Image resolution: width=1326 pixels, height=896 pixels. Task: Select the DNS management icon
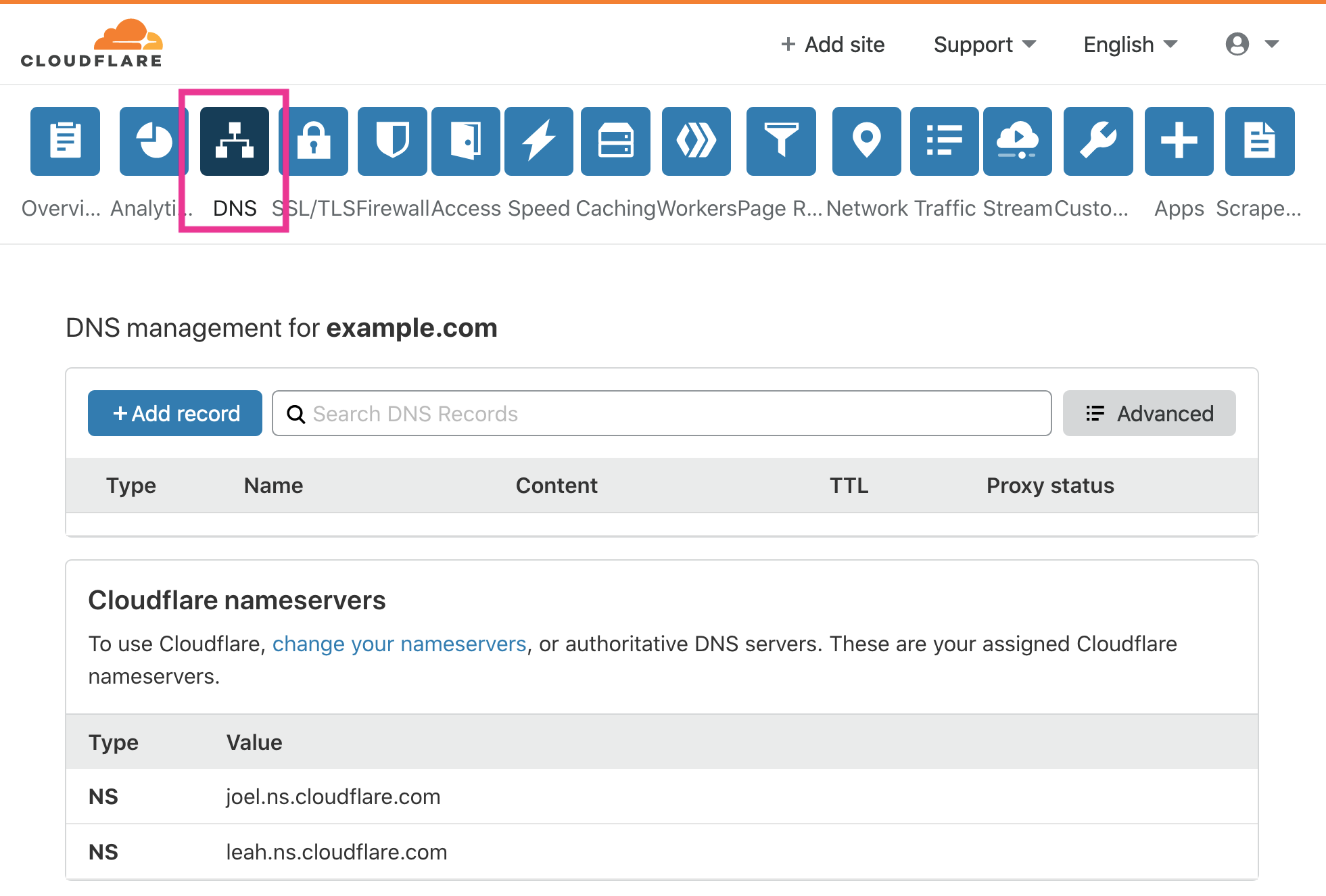234,141
